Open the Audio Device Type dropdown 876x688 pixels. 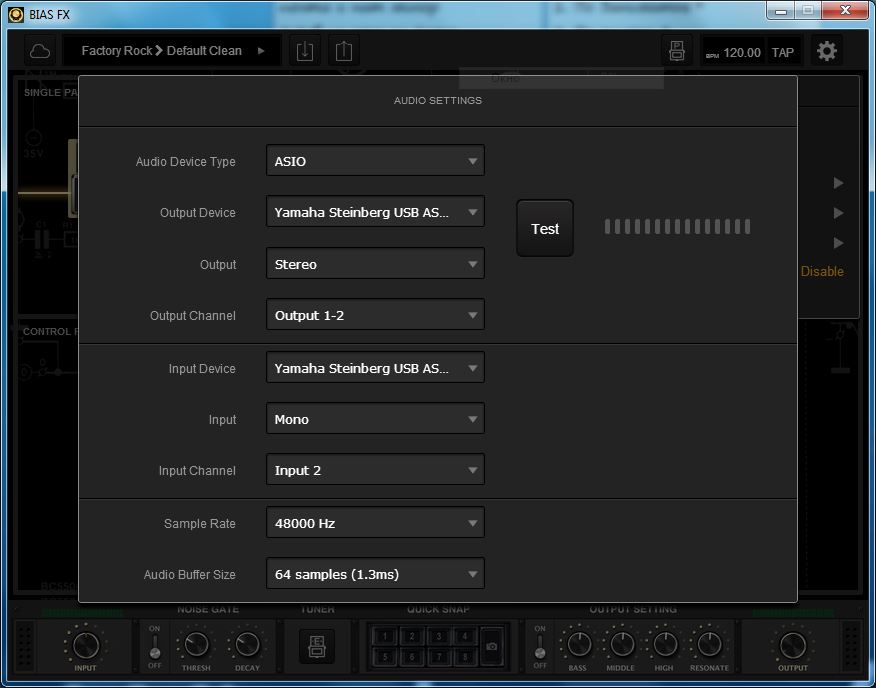(x=375, y=161)
